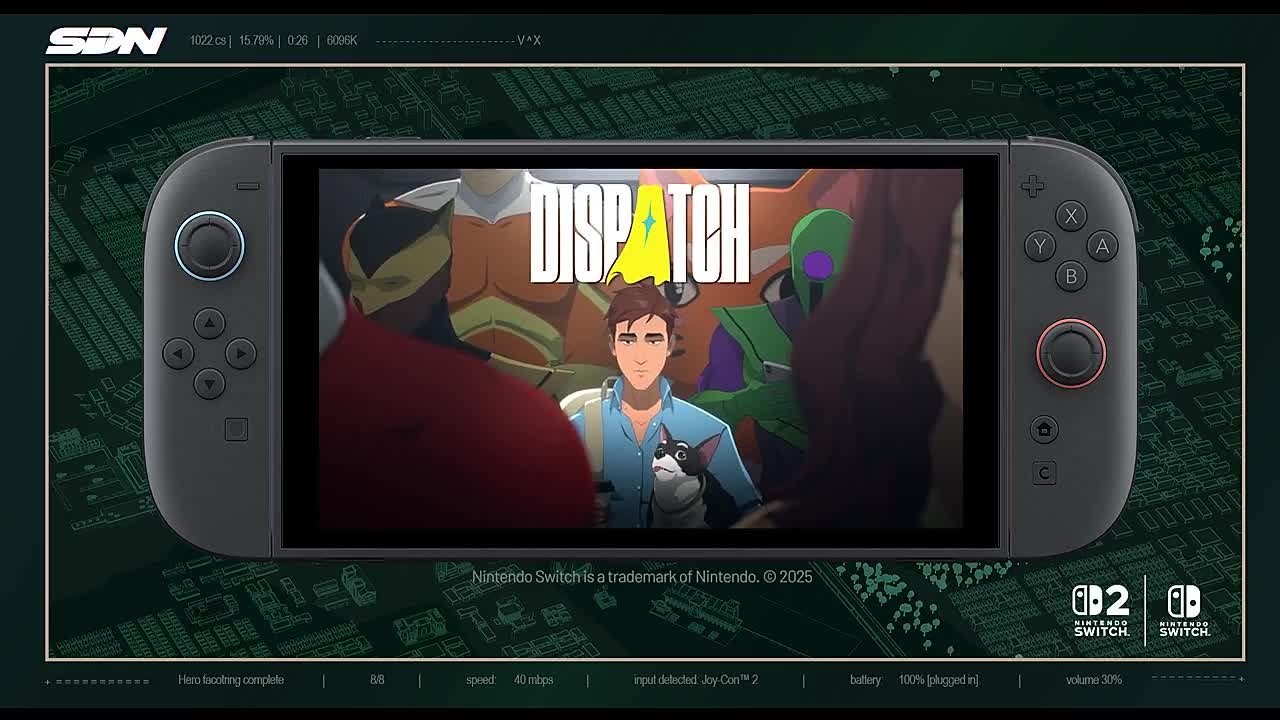1280x720 pixels.
Task: Click the D-pad left arrow
Action: 179,353
